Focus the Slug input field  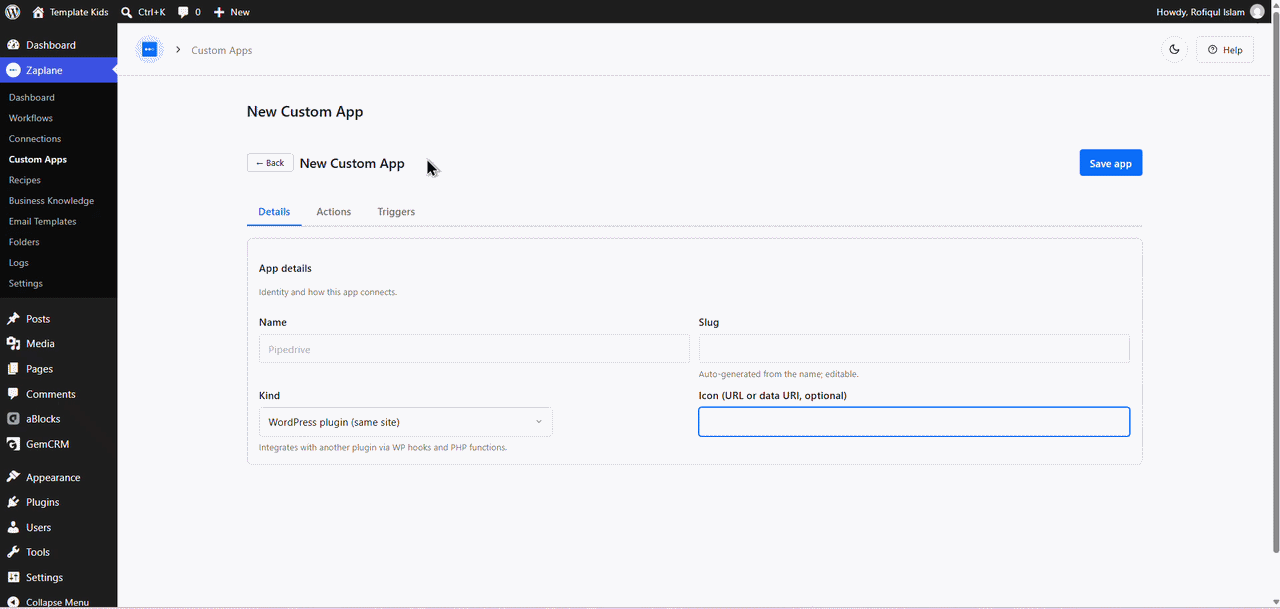click(x=914, y=349)
